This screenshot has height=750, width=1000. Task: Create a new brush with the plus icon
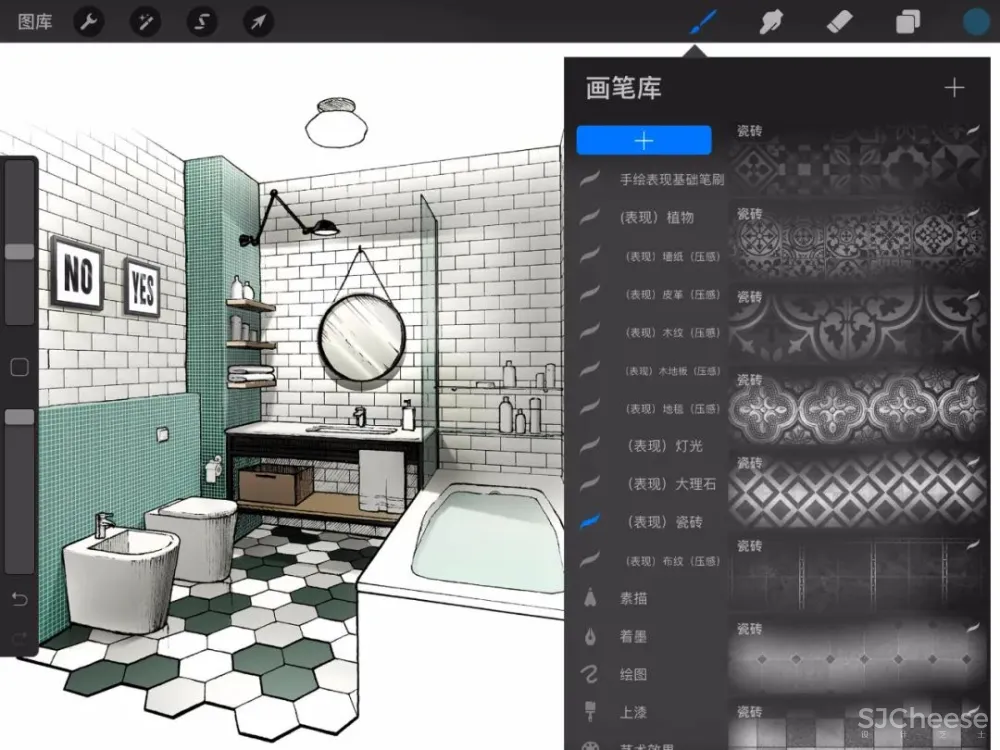click(954, 88)
